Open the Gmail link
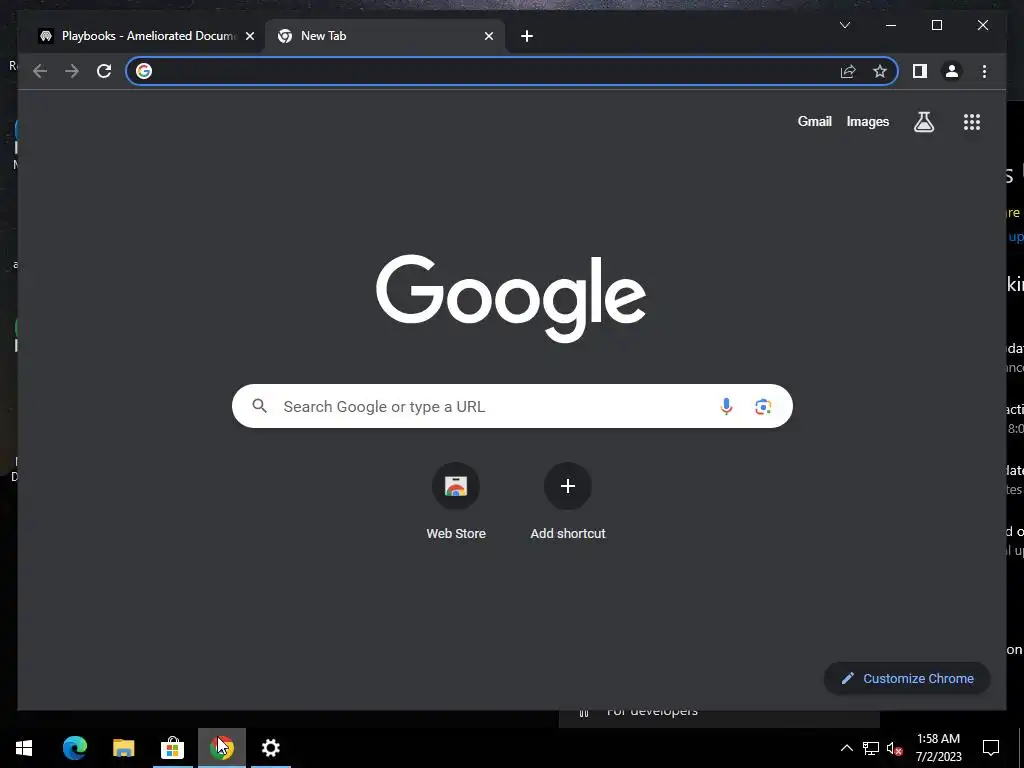The image size is (1024, 768). pyautogui.click(x=814, y=121)
